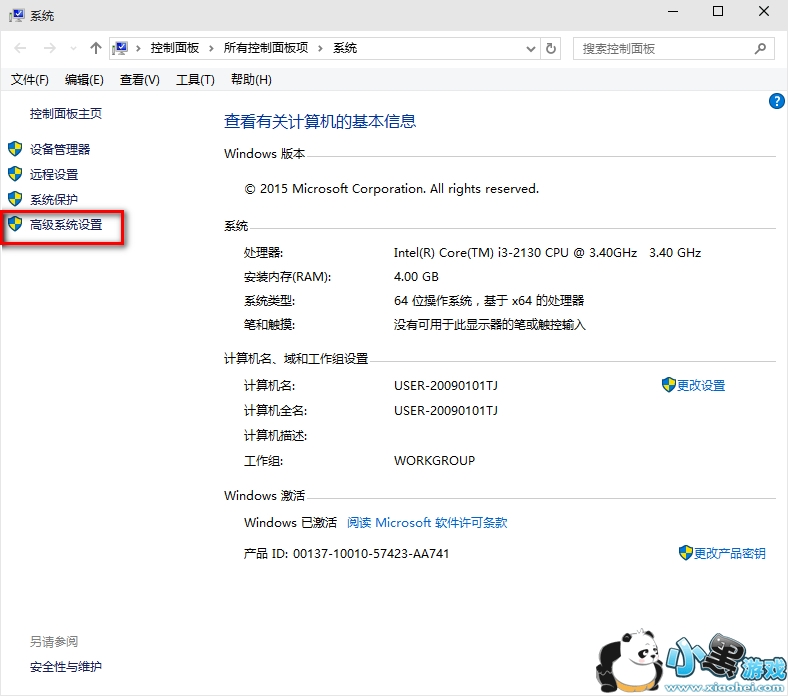Open 远程设置 link

pos(54,174)
